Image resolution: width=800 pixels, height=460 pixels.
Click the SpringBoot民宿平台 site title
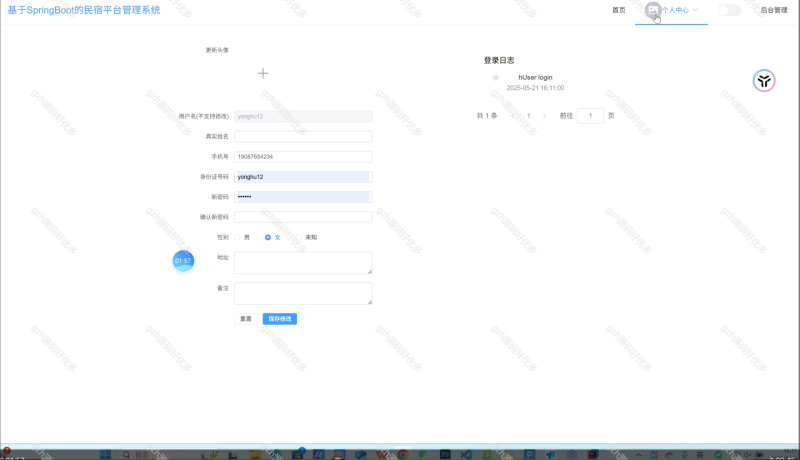coord(84,10)
